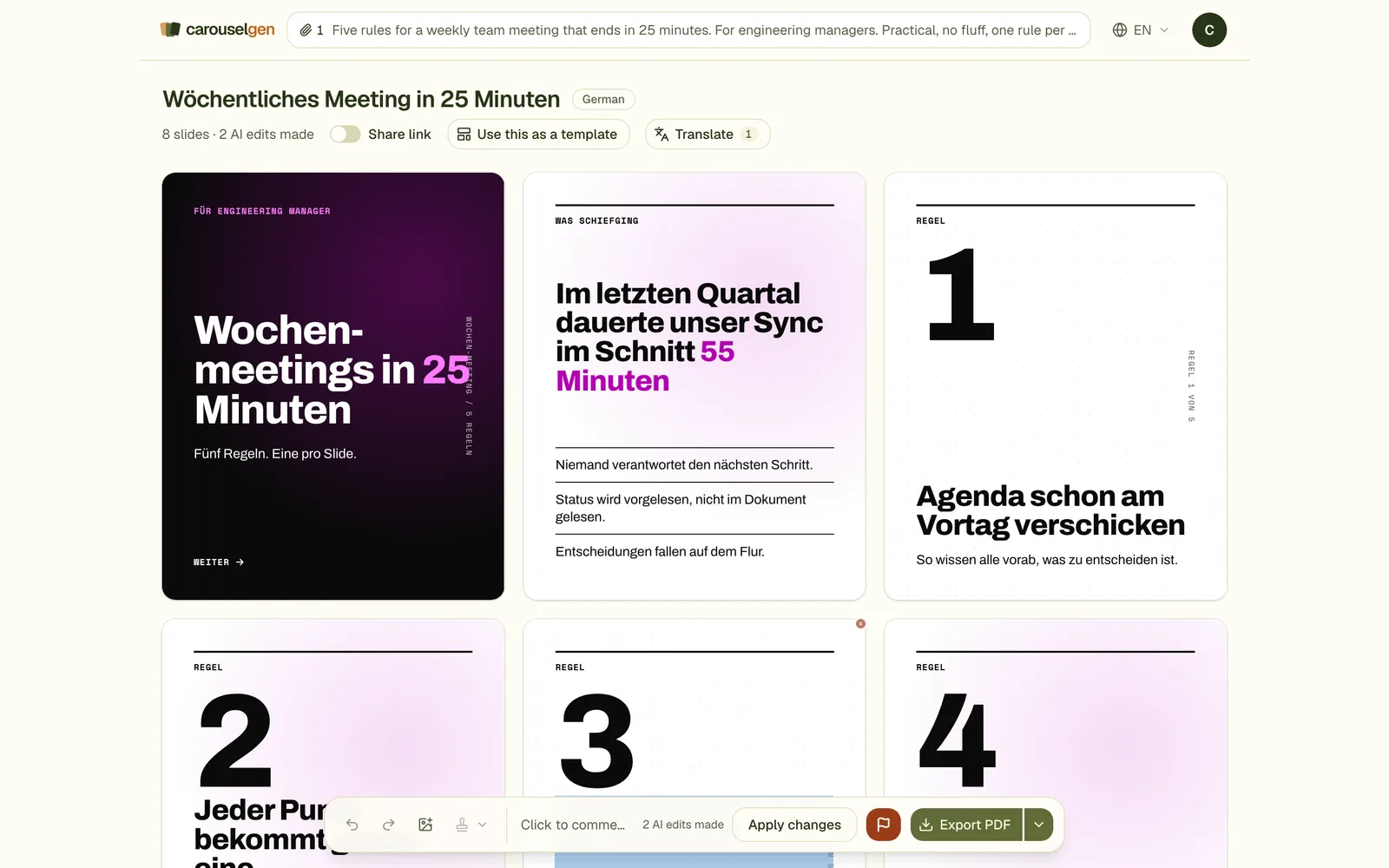Viewport: 1389px width, 868px height.
Task: Click 'Agenda schon am Vortag verschicken' heading
Action: 1050,510
